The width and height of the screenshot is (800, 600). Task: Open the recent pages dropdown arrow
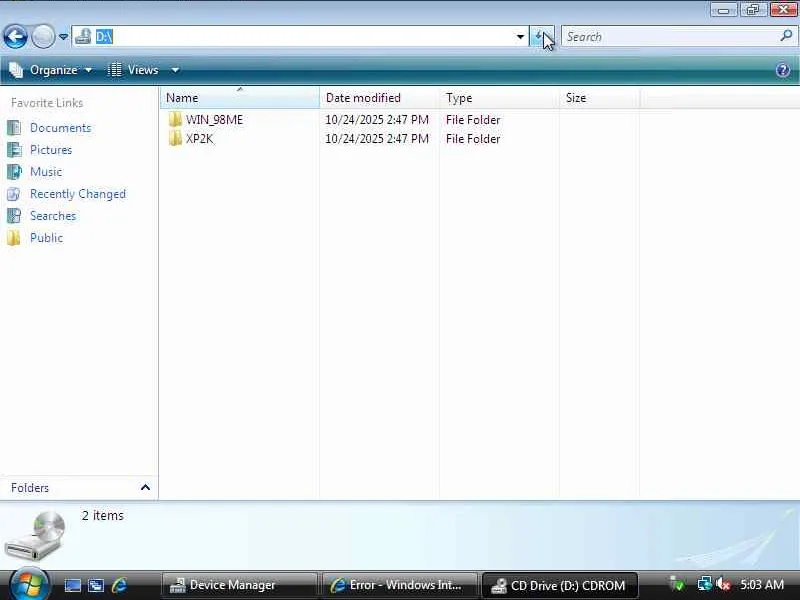63,37
